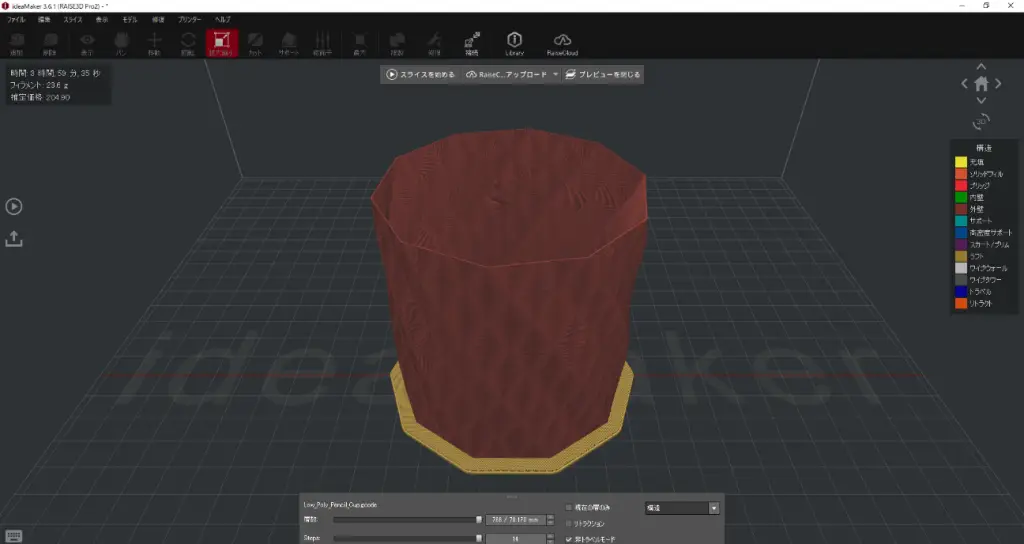Image resolution: width=1024 pixels, height=544 pixels.
Task: Open the Library icon in toolbar
Action: pyautogui.click(x=514, y=42)
